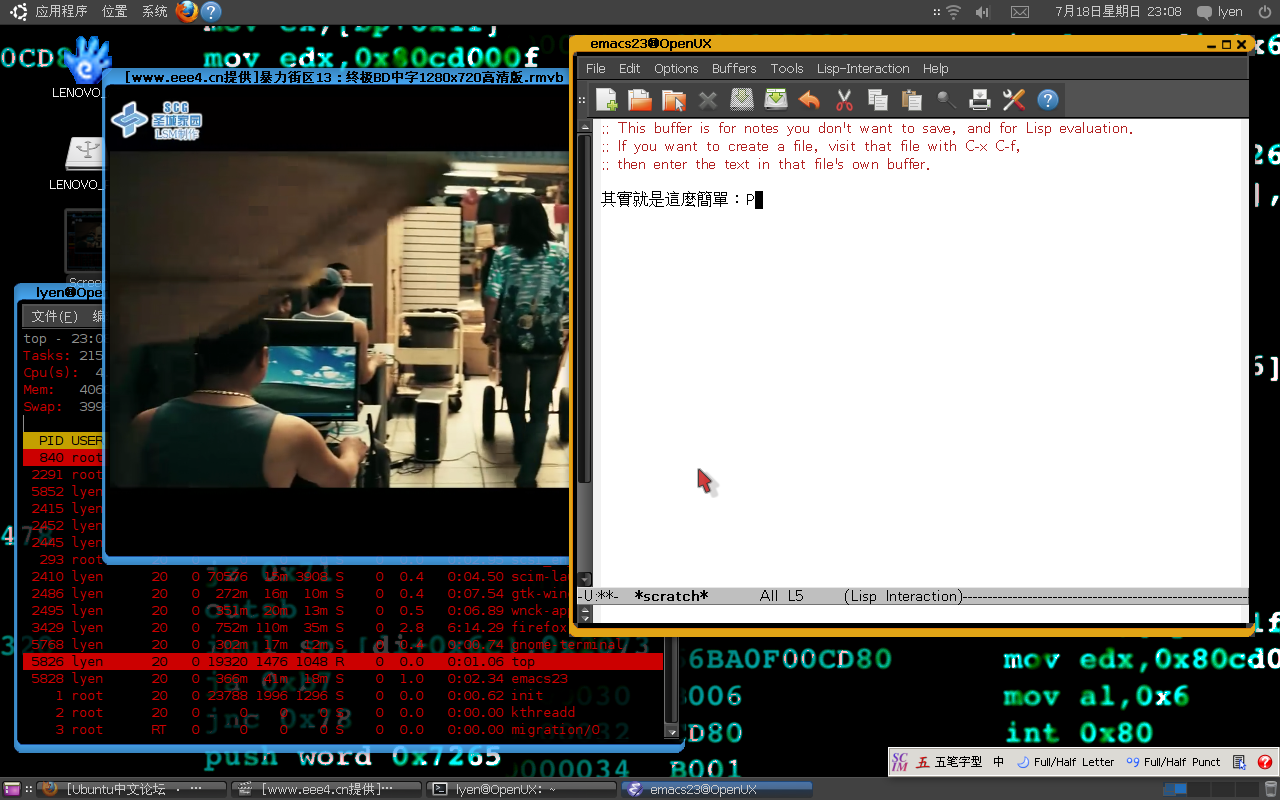Open the blue hand LENOVO desktop icon
The height and width of the screenshot is (800, 1280).
[x=85, y=60]
